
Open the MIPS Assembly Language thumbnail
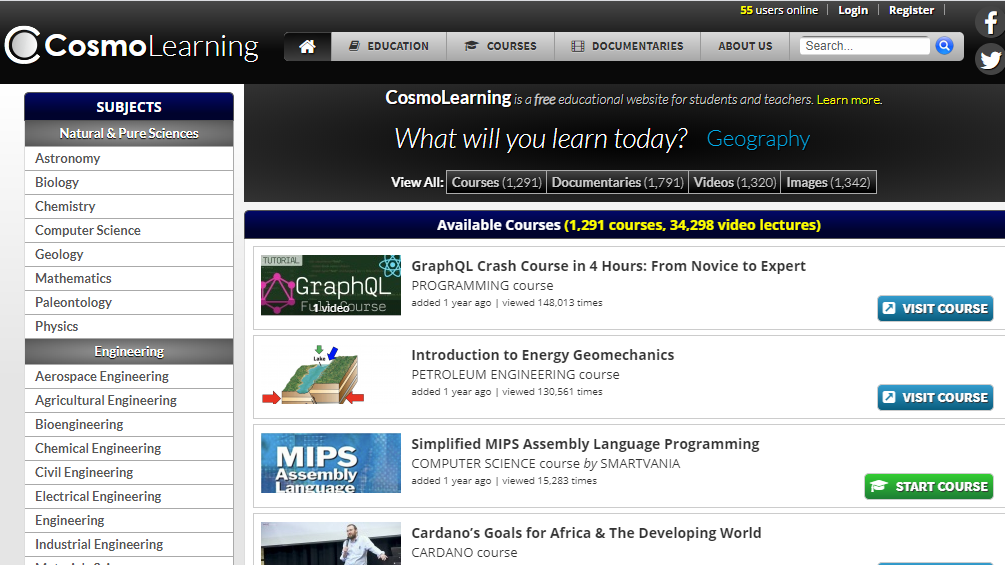coord(331,463)
